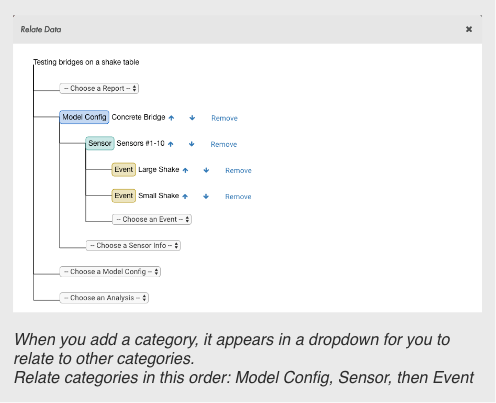Open the Choose a Report dropdown

99,88
